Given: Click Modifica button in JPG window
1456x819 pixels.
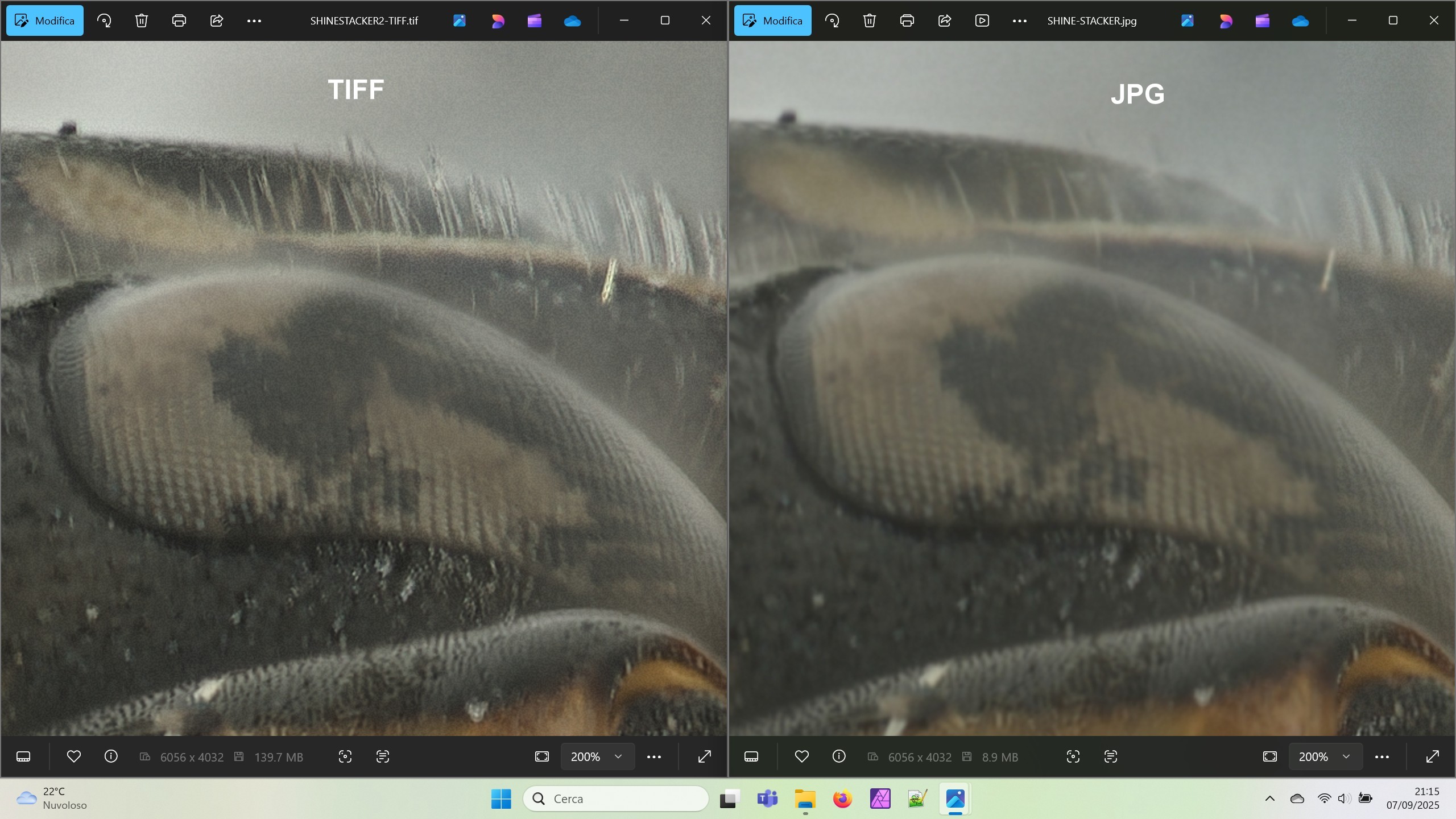Looking at the screenshot, I should (x=773, y=20).
